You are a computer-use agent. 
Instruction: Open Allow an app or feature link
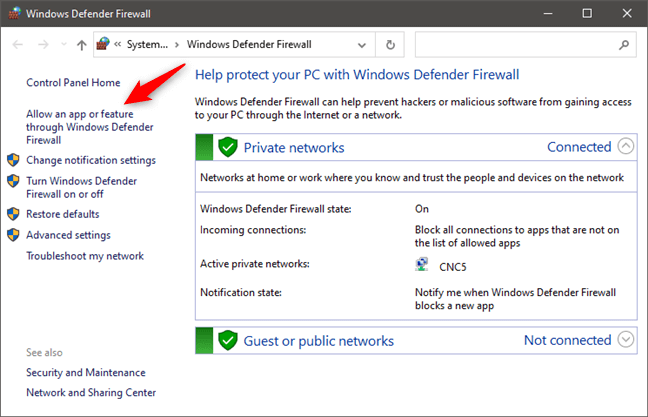90,127
